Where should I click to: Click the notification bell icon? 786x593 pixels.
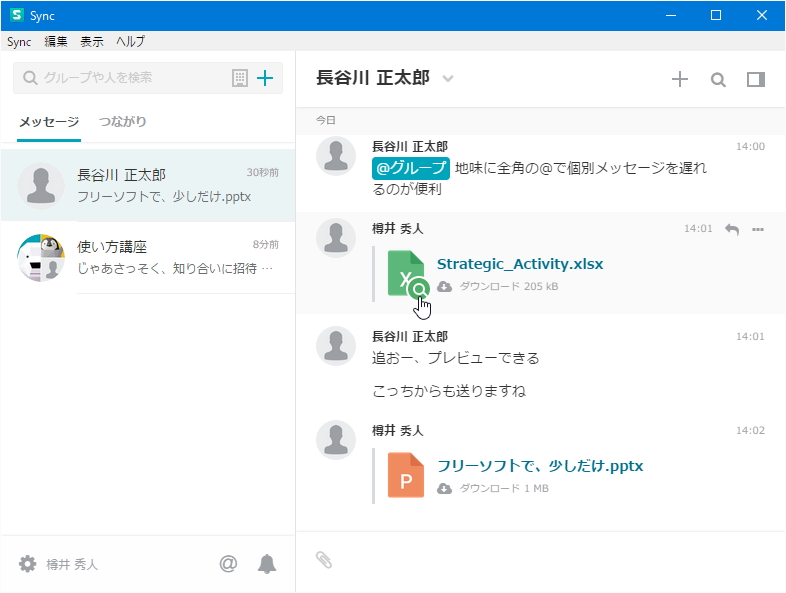coord(267,564)
